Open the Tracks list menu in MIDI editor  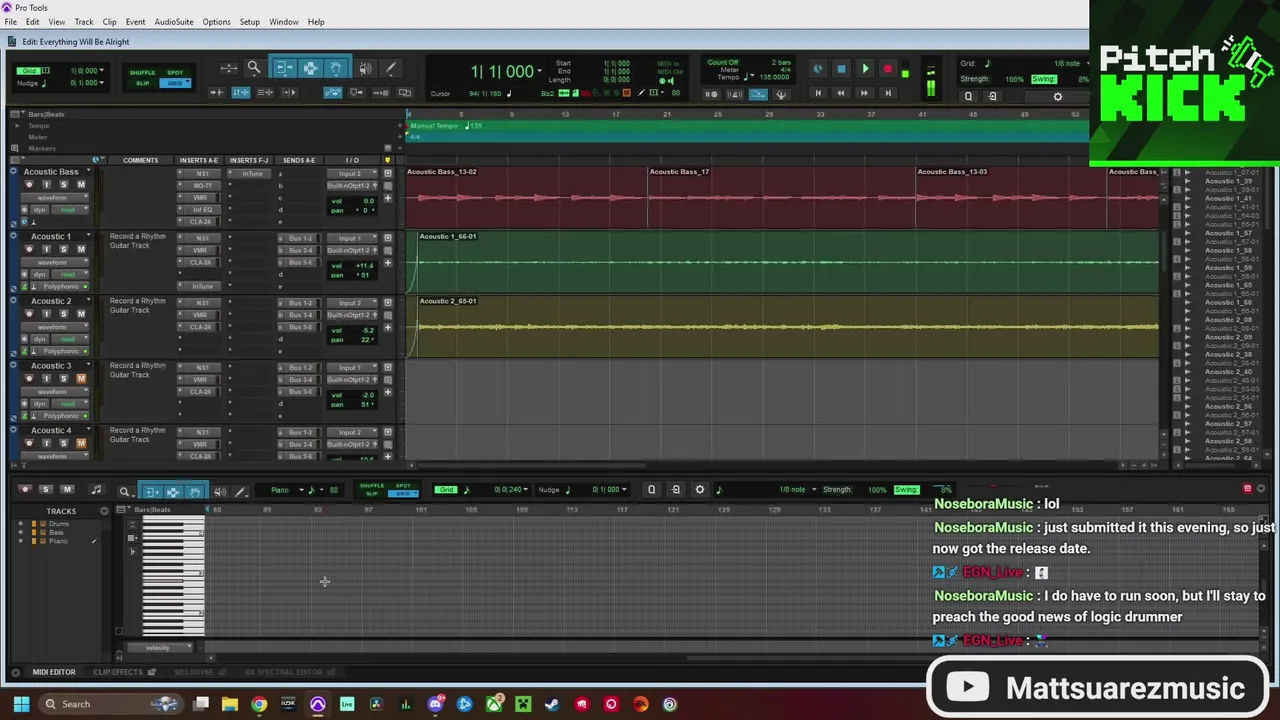pyautogui.click(x=104, y=511)
